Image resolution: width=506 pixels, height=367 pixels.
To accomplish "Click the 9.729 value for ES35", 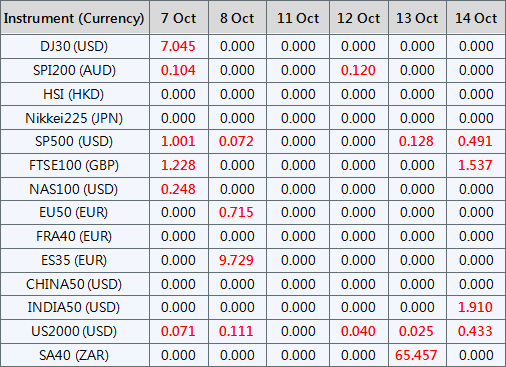I will pyautogui.click(x=236, y=260).
